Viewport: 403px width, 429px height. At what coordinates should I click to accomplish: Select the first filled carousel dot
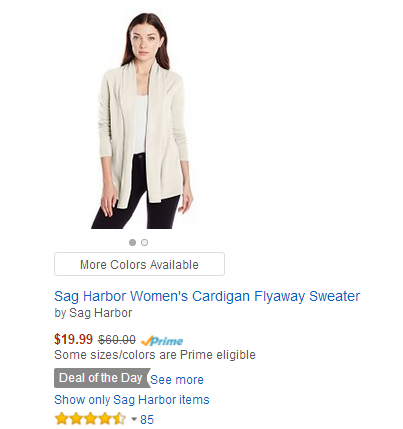pyautogui.click(x=132, y=242)
